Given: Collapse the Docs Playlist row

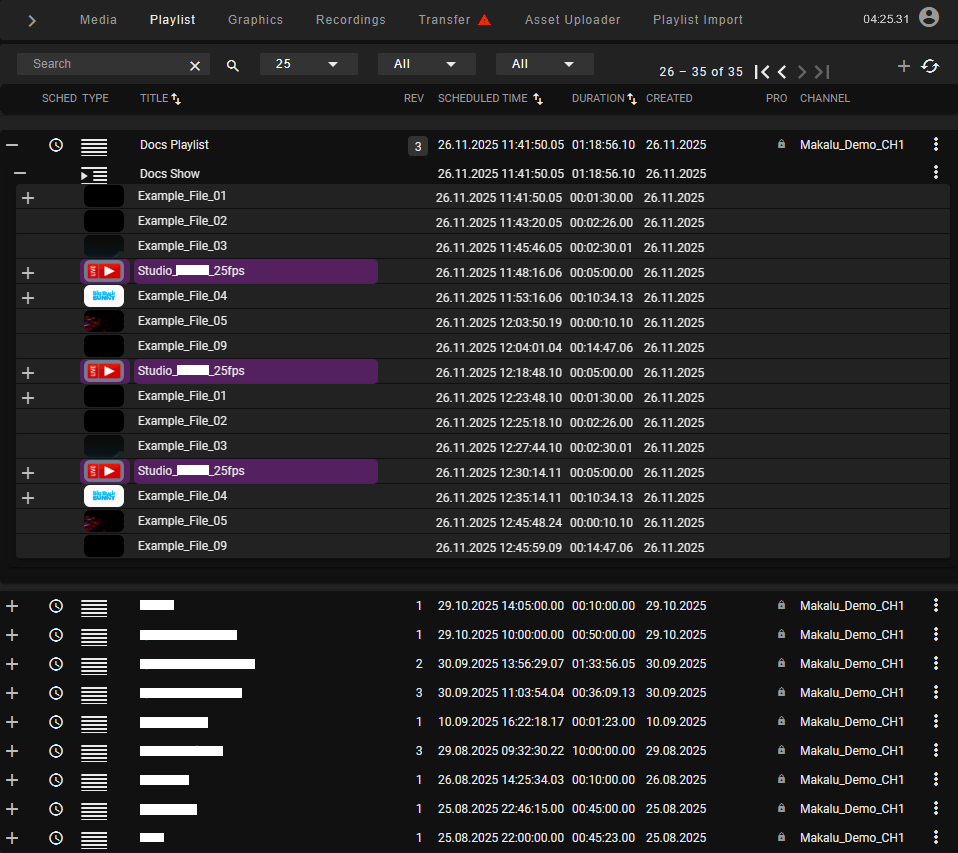Looking at the screenshot, I should click(x=12, y=145).
